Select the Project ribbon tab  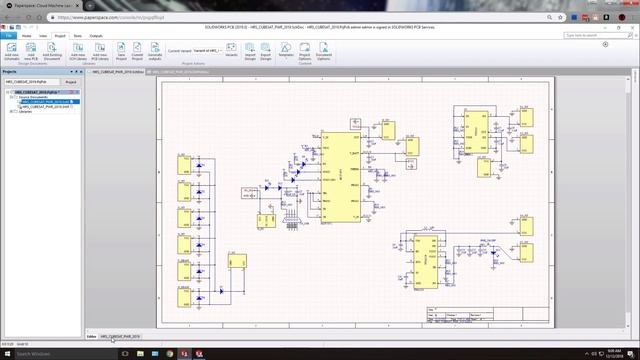point(60,36)
